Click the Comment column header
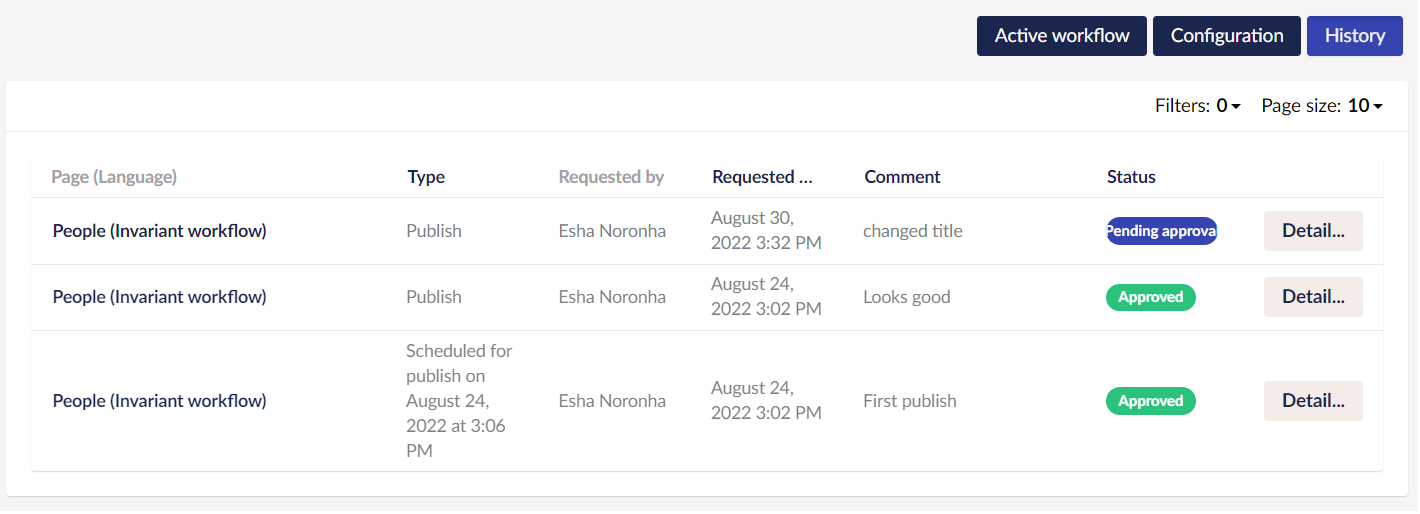Viewport: 1420px width, 514px height. click(x=902, y=177)
